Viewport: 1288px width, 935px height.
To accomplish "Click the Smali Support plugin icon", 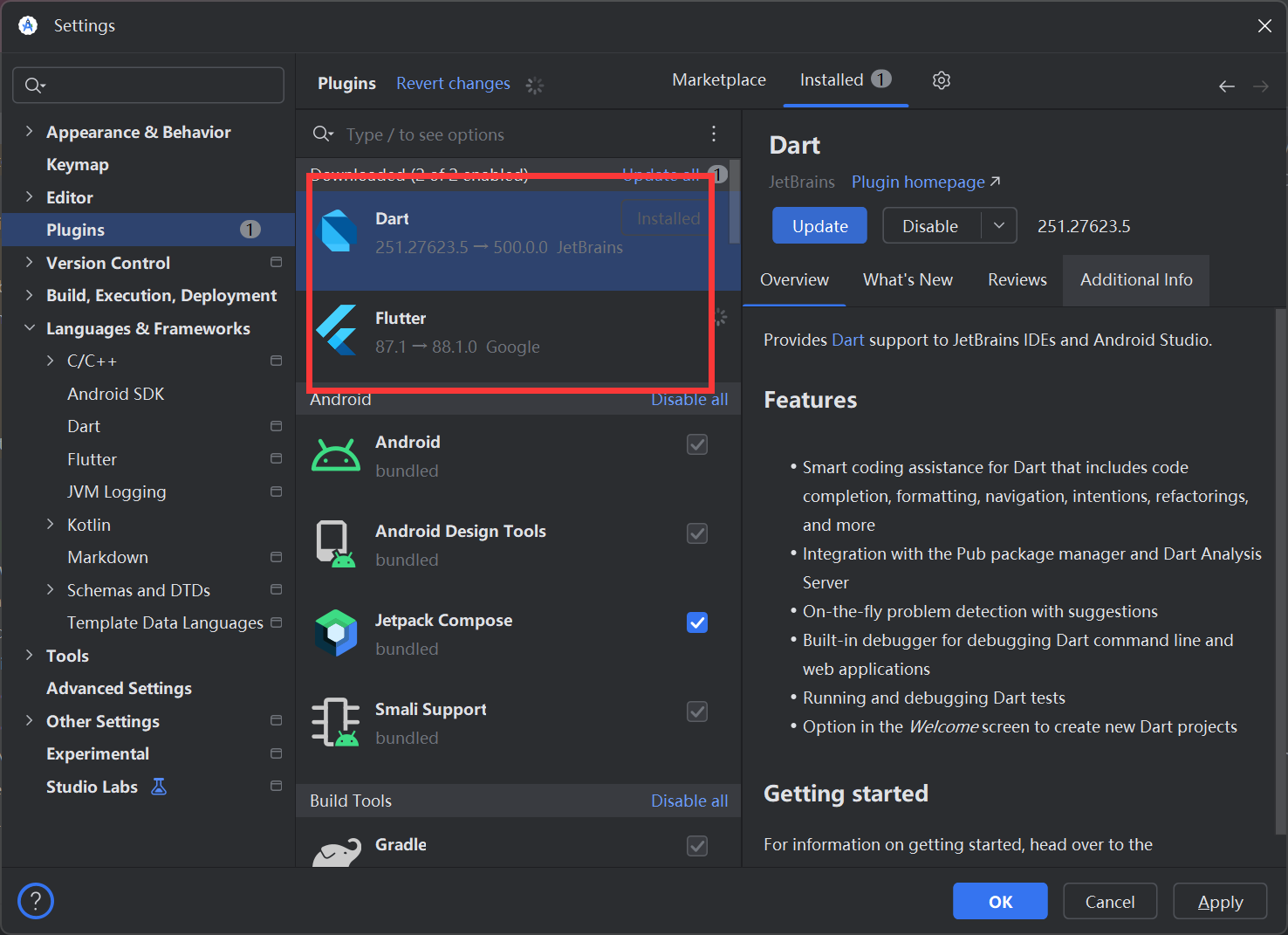I will [336, 722].
